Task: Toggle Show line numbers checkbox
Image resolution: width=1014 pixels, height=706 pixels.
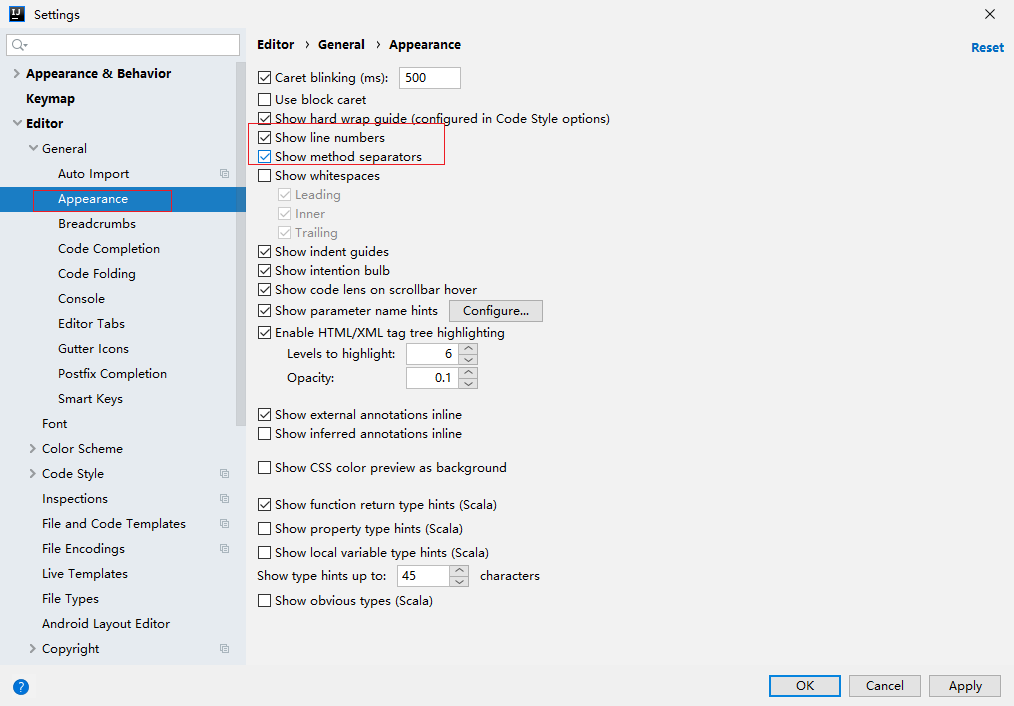Action: (x=264, y=137)
